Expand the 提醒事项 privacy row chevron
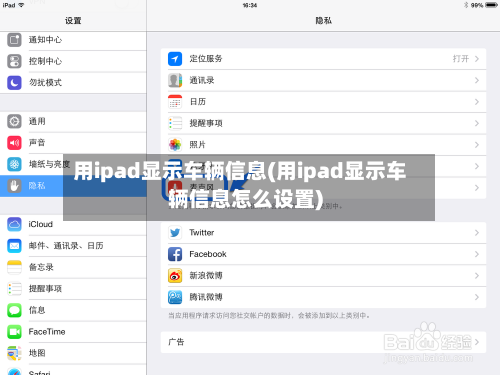Viewport: 500px width, 375px height. [477, 123]
